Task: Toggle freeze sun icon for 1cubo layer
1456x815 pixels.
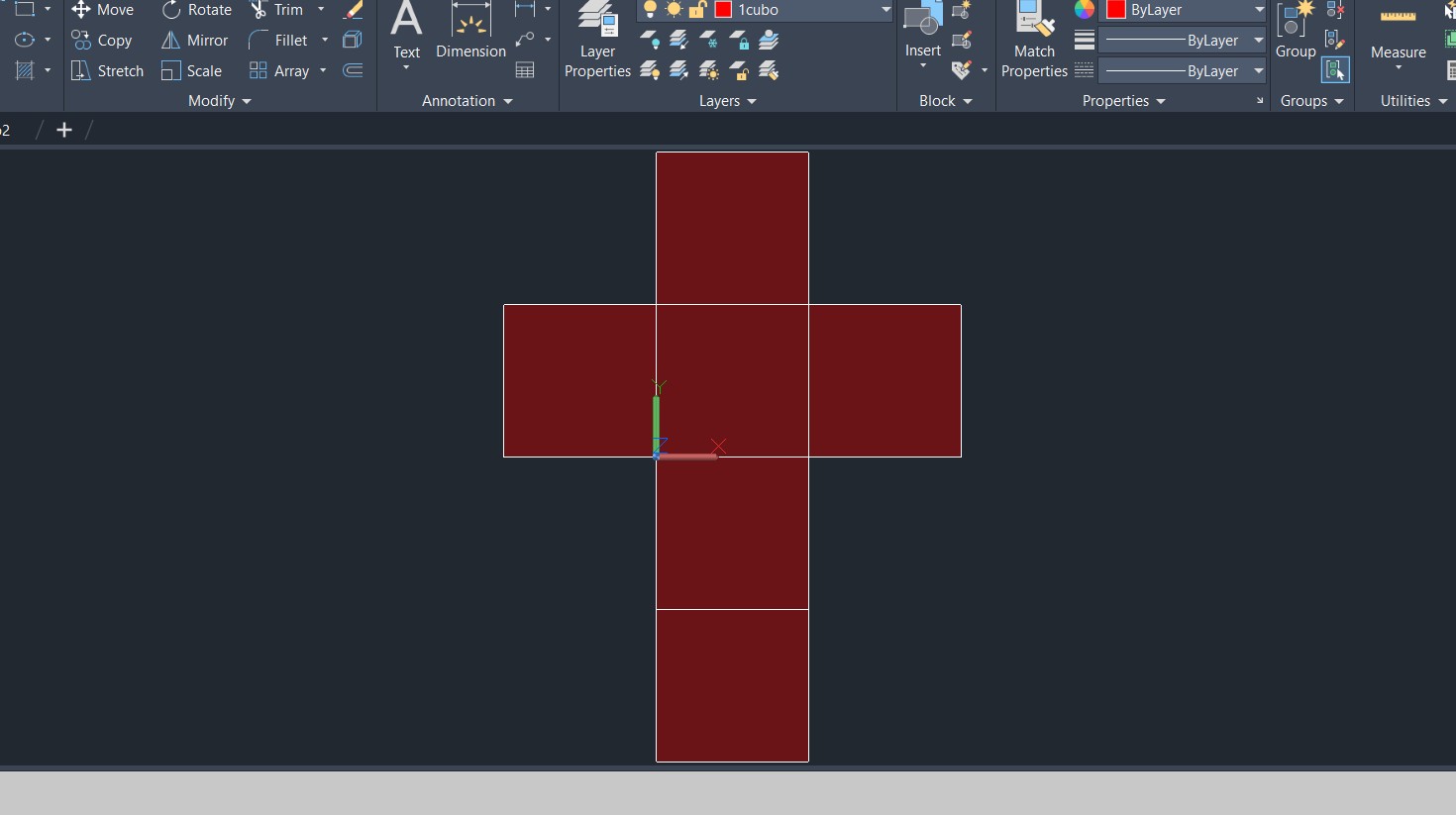Action: coord(674,10)
